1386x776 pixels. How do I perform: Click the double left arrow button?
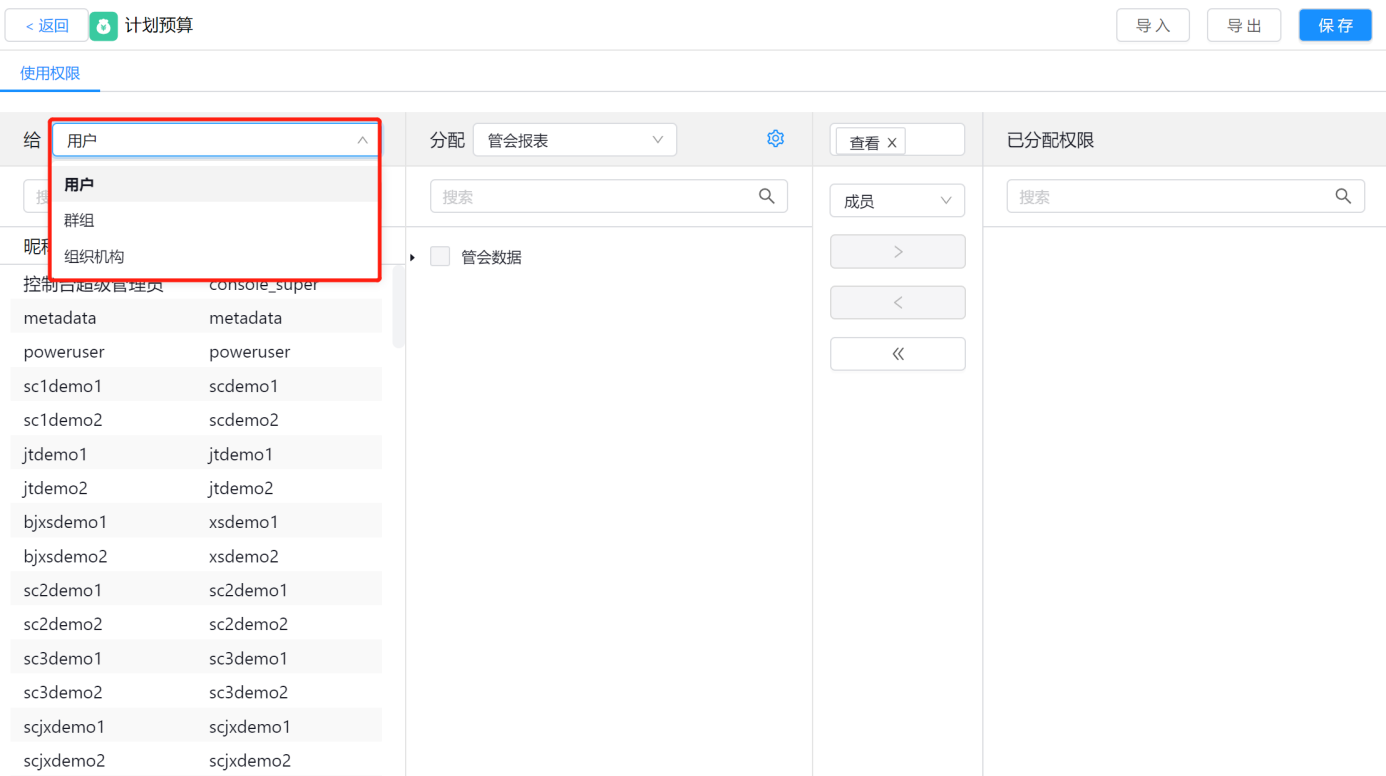pyautogui.click(x=897, y=354)
